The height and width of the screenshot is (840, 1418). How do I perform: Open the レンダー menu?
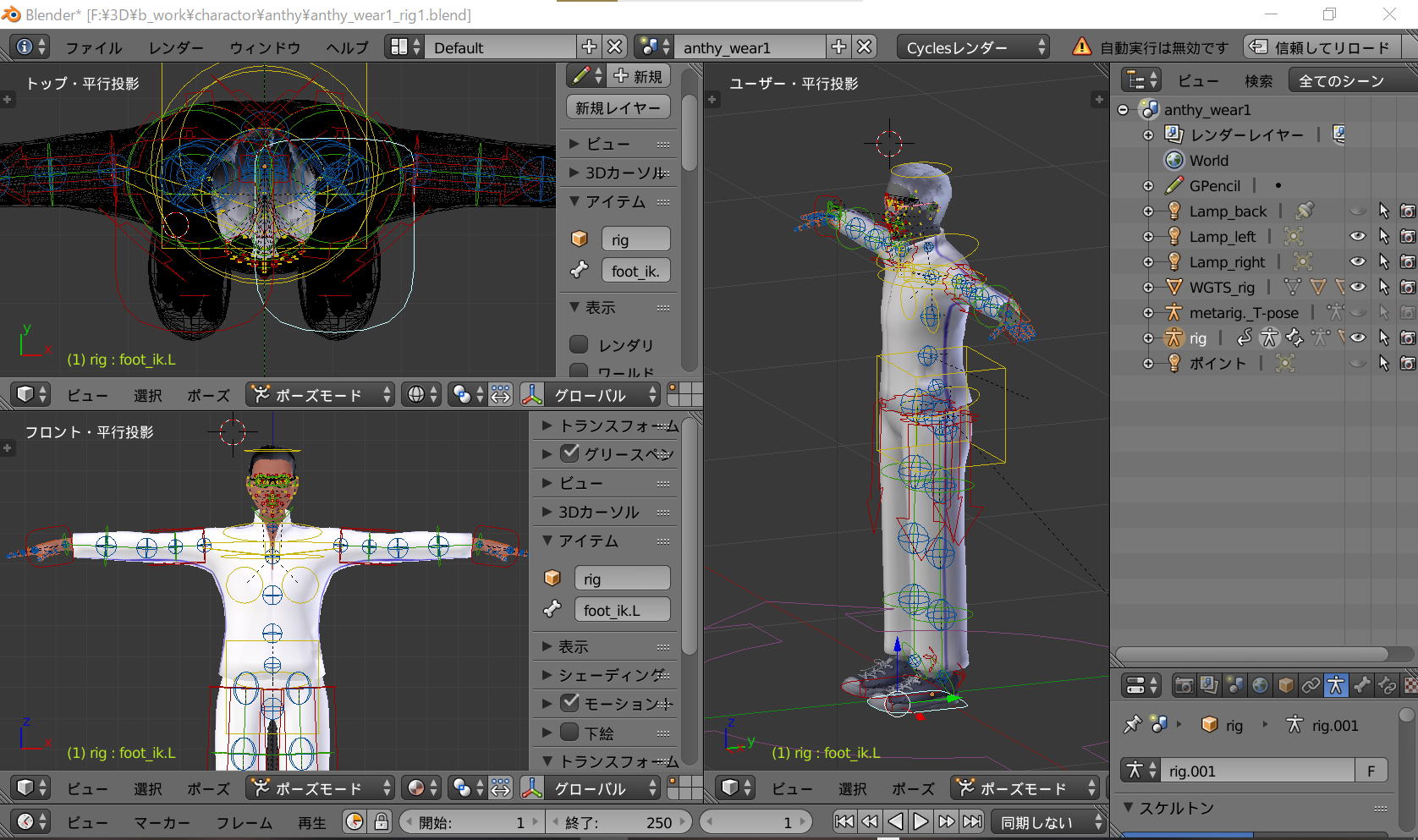tap(176, 47)
